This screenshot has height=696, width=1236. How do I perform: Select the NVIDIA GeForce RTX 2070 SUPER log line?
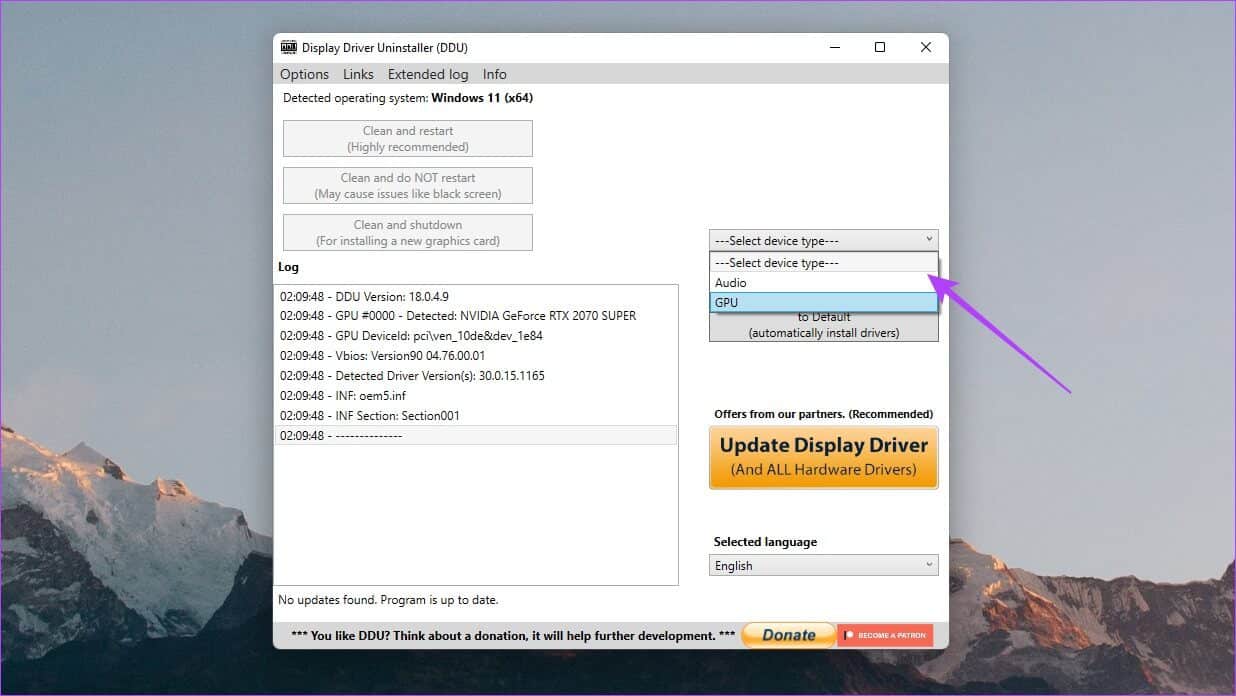click(475, 316)
